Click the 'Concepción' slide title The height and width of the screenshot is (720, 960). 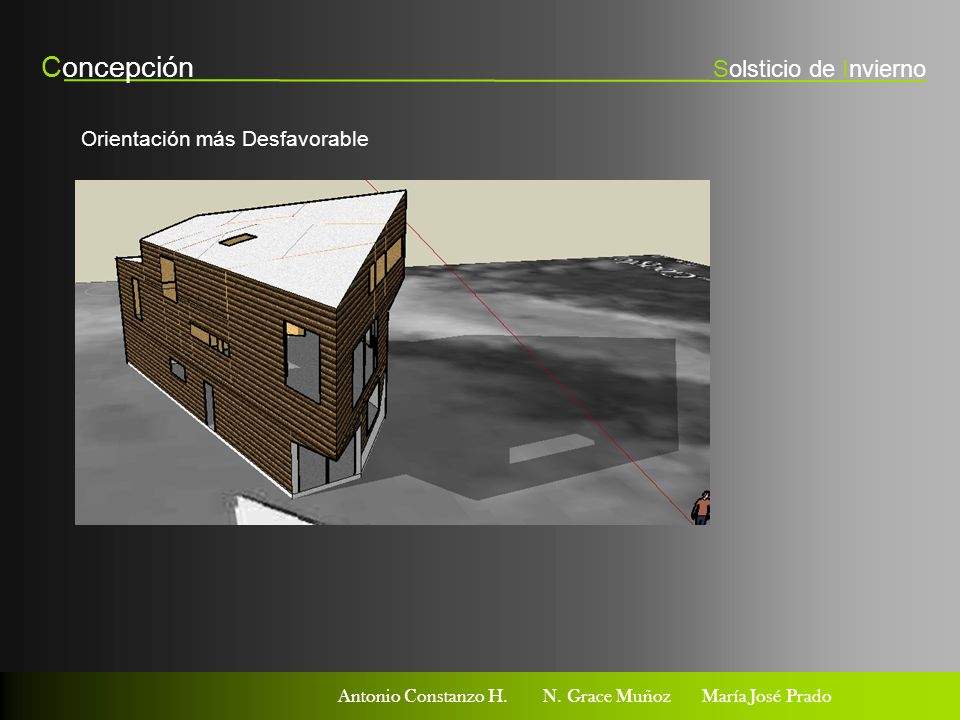pyautogui.click(x=118, y=67)
